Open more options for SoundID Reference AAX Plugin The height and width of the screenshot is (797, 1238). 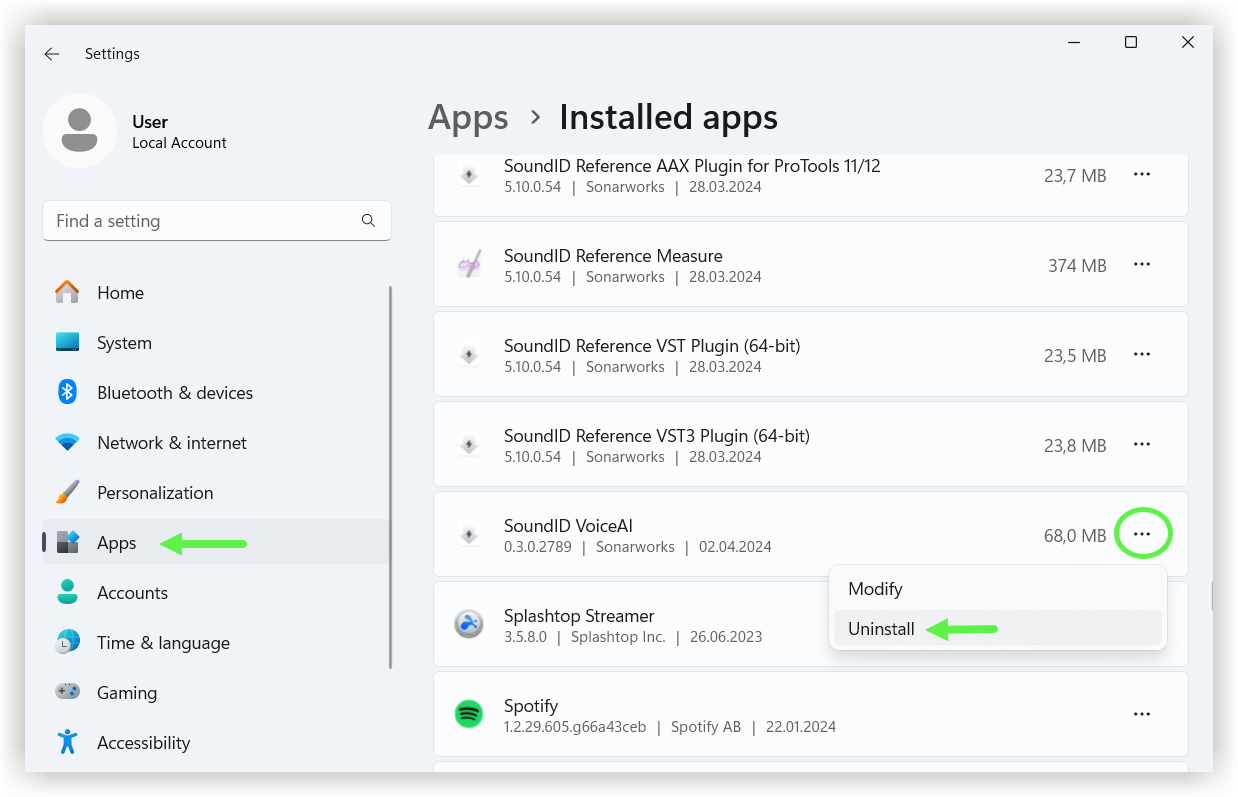[1142, 175]
